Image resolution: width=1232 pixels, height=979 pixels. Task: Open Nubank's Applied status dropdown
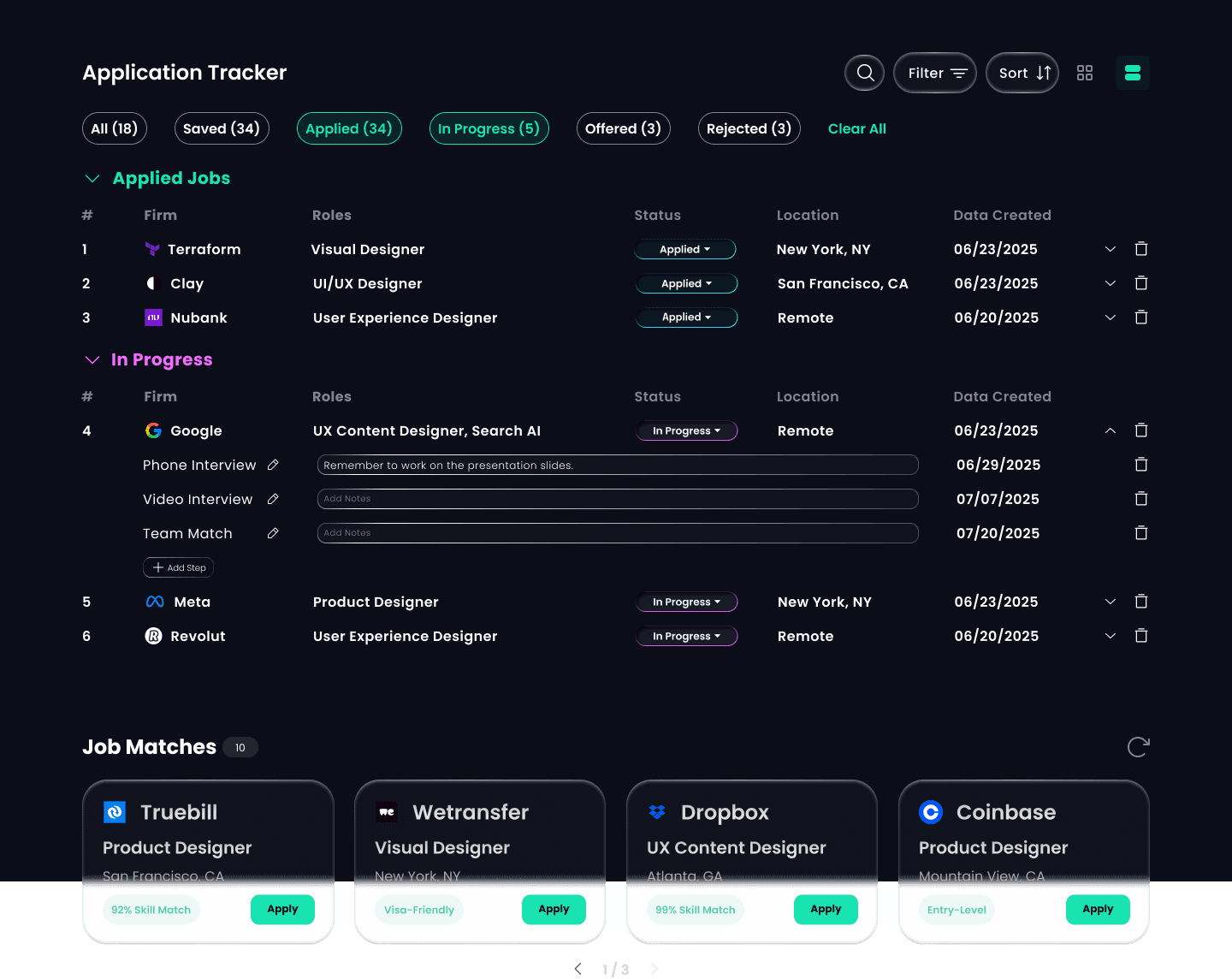[x=687, y=317]
